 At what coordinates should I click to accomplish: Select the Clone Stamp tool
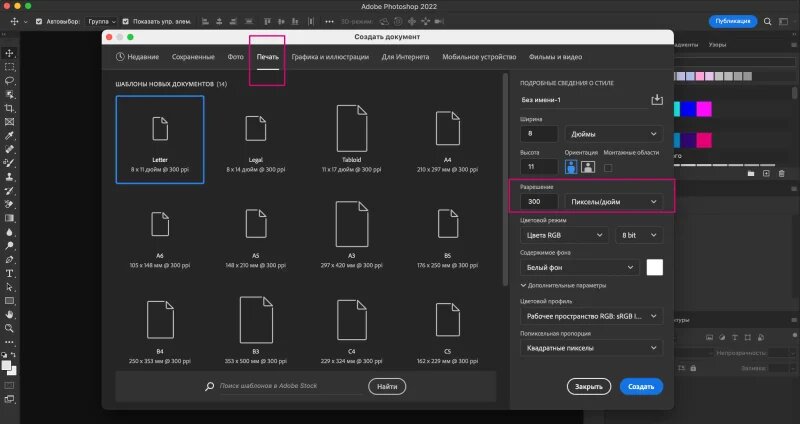(9, 177)
